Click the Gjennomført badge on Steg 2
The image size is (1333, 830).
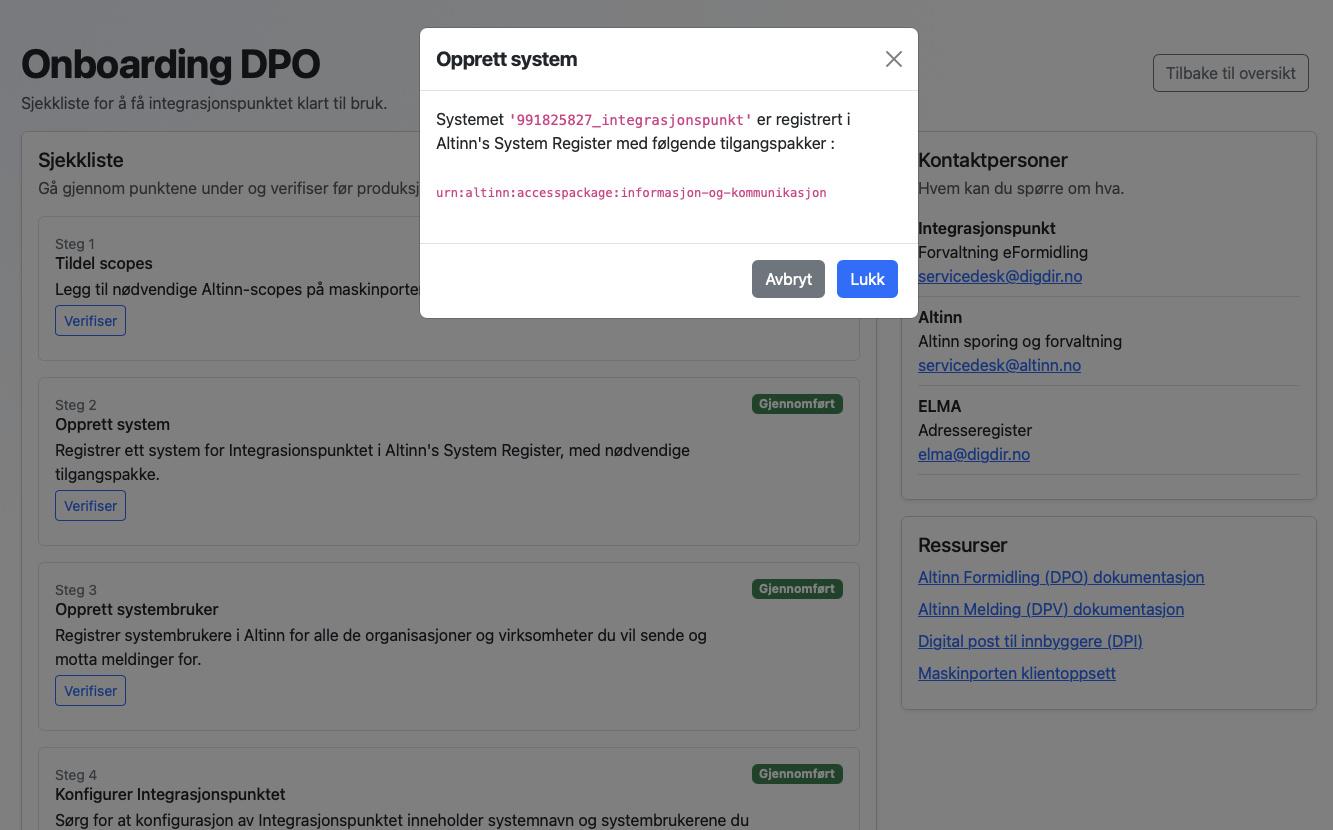pyautogui.click(x=797, y=404)
